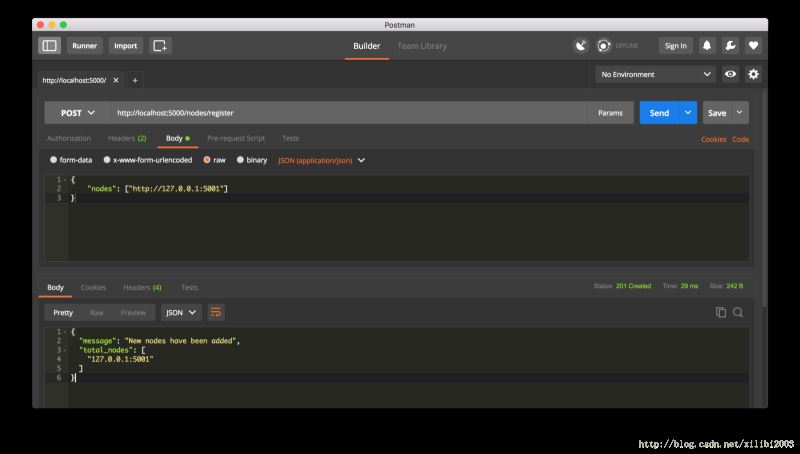
Task: Click the Import button
Action: pos(126,45)
